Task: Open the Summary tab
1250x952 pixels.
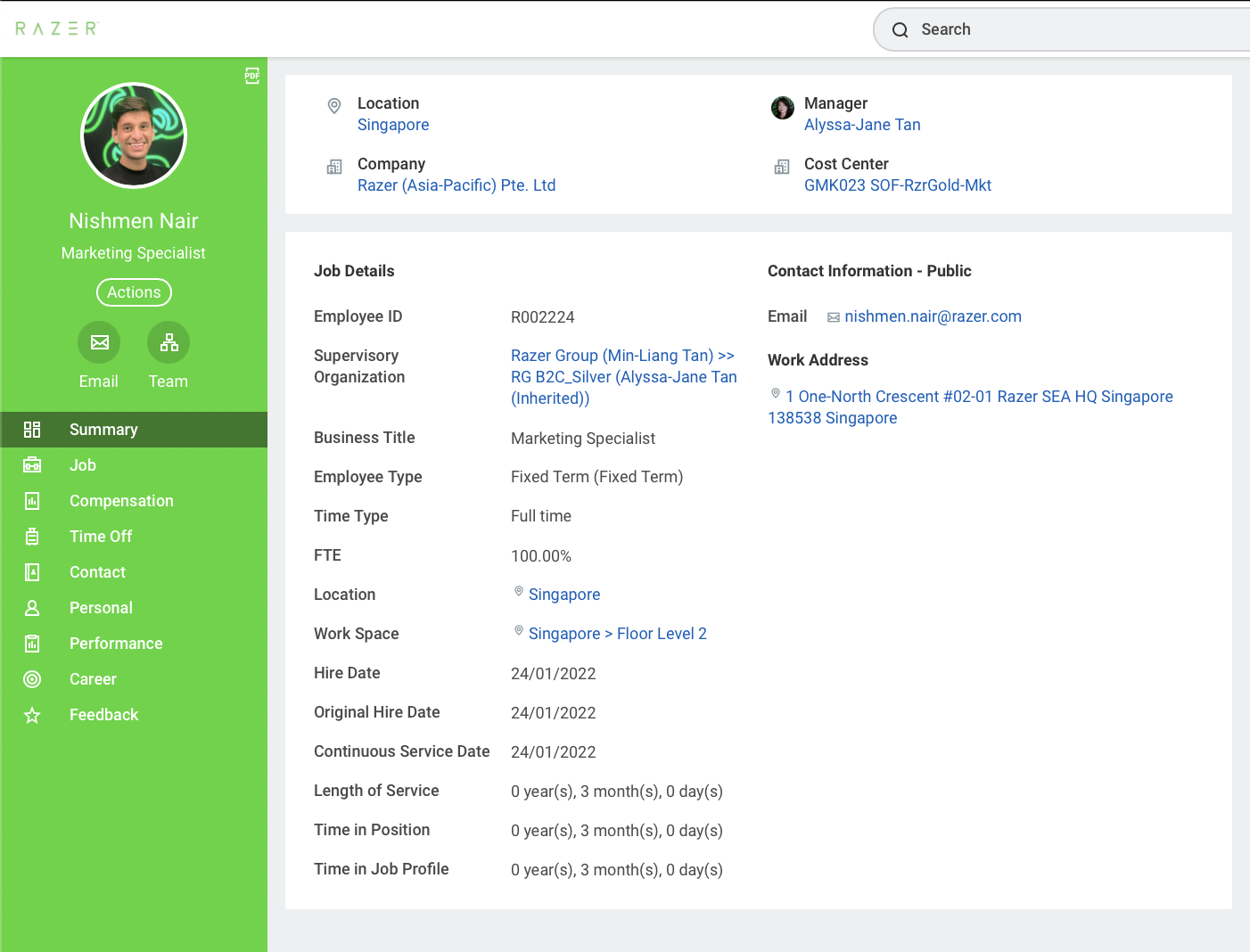Action: 134,430
